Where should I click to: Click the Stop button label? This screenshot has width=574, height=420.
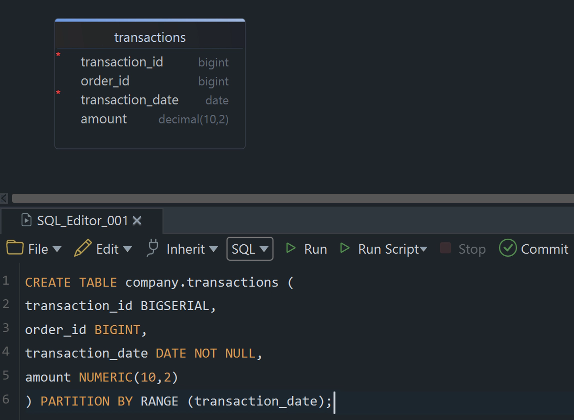point(472,250)
